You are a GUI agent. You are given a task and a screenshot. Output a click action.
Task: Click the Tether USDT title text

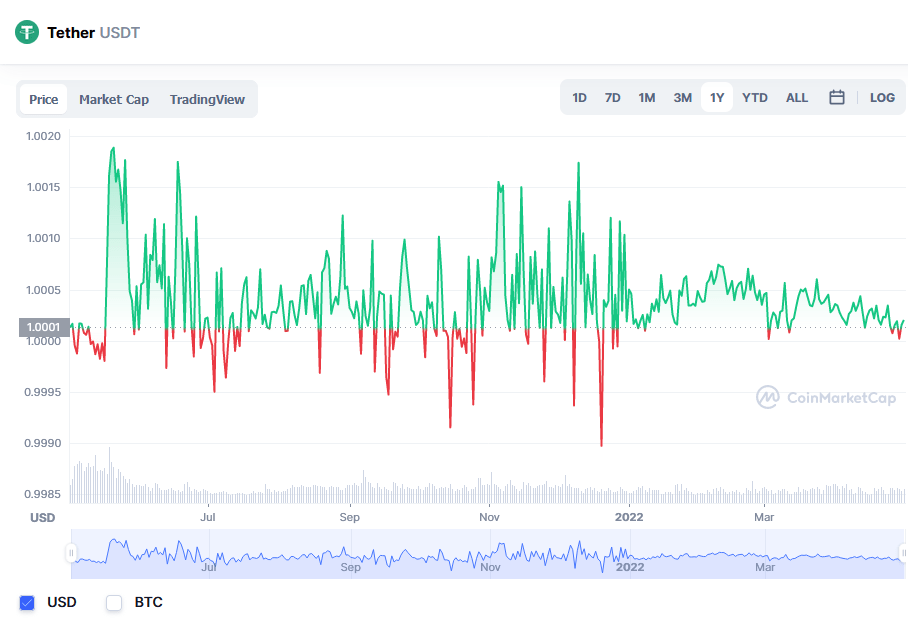[93, 32]
